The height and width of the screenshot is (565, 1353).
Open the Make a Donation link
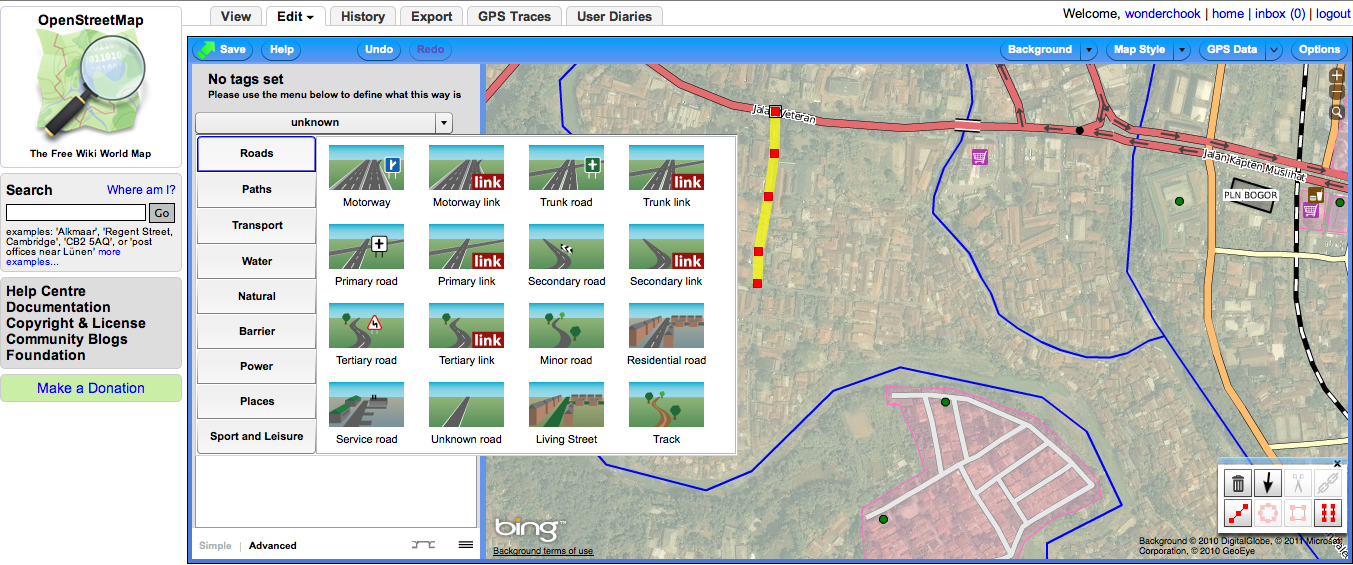coord(91,388)
